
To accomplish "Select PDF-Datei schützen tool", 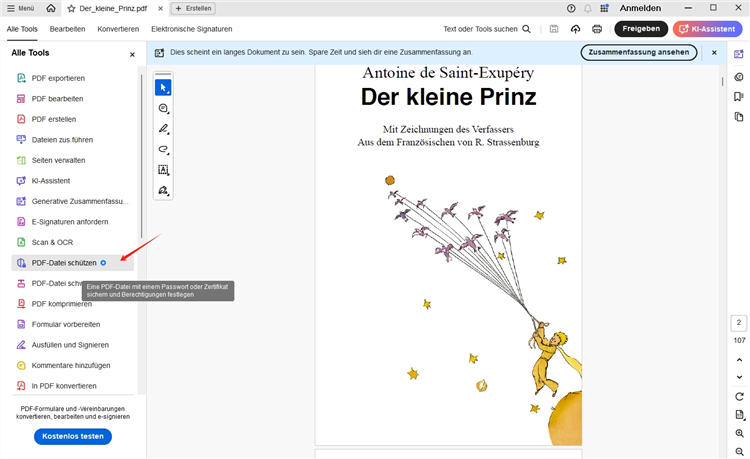I will [73, 263].
